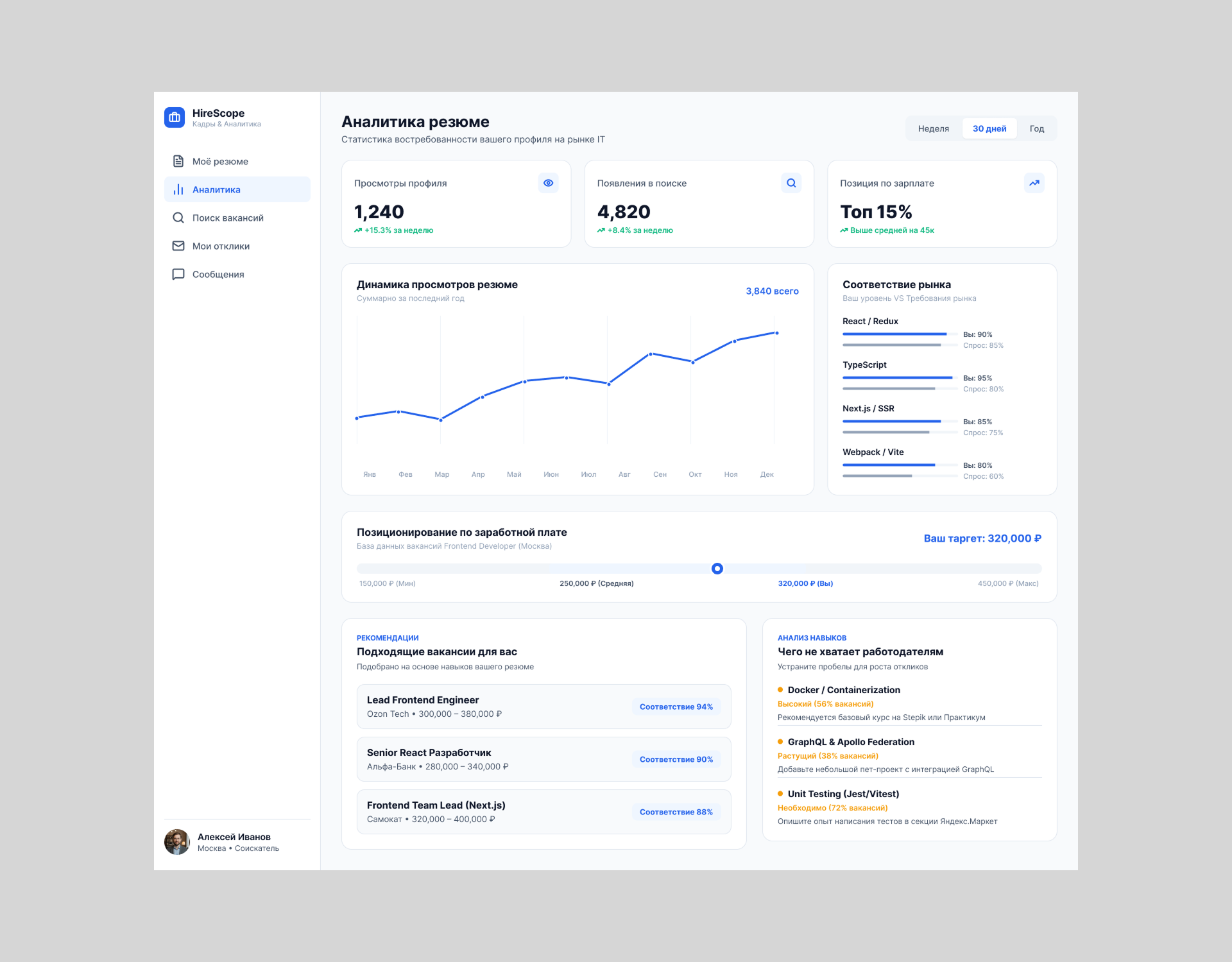
Task: Click the envelope icon beside Мои отклики
Action: coord(178,246)
